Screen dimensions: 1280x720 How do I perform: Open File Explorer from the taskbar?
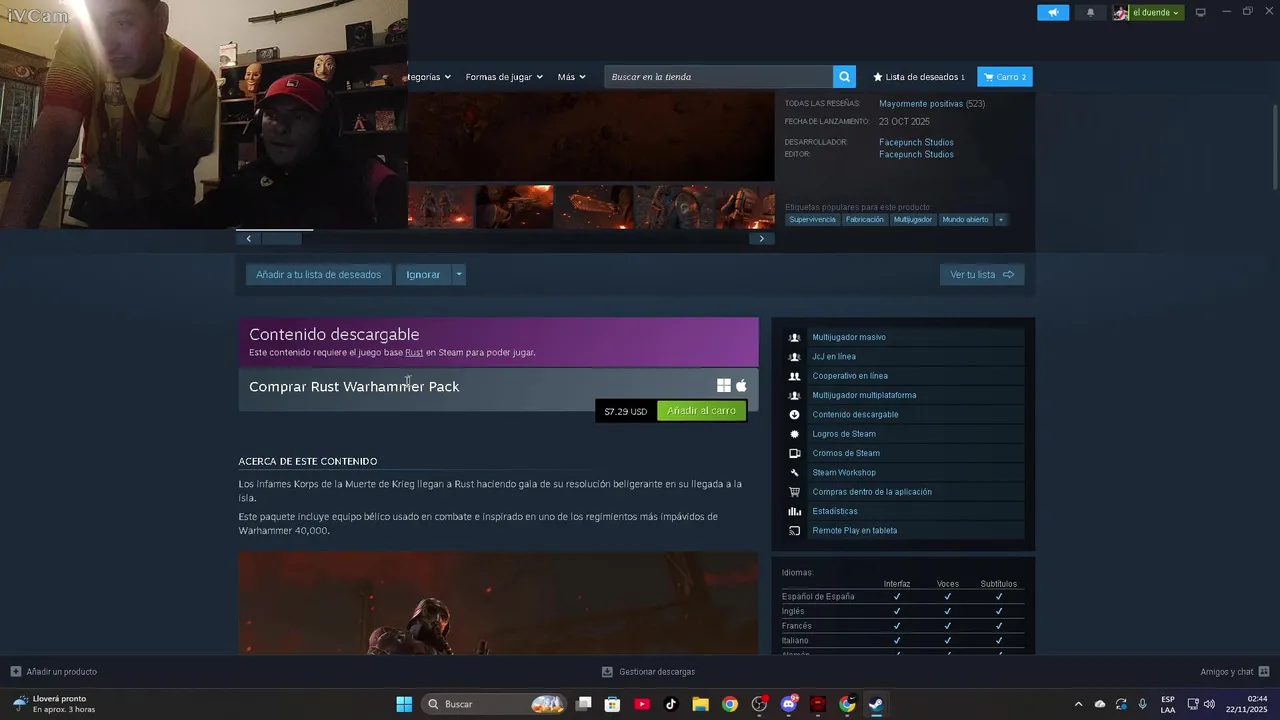pos(700,704)
